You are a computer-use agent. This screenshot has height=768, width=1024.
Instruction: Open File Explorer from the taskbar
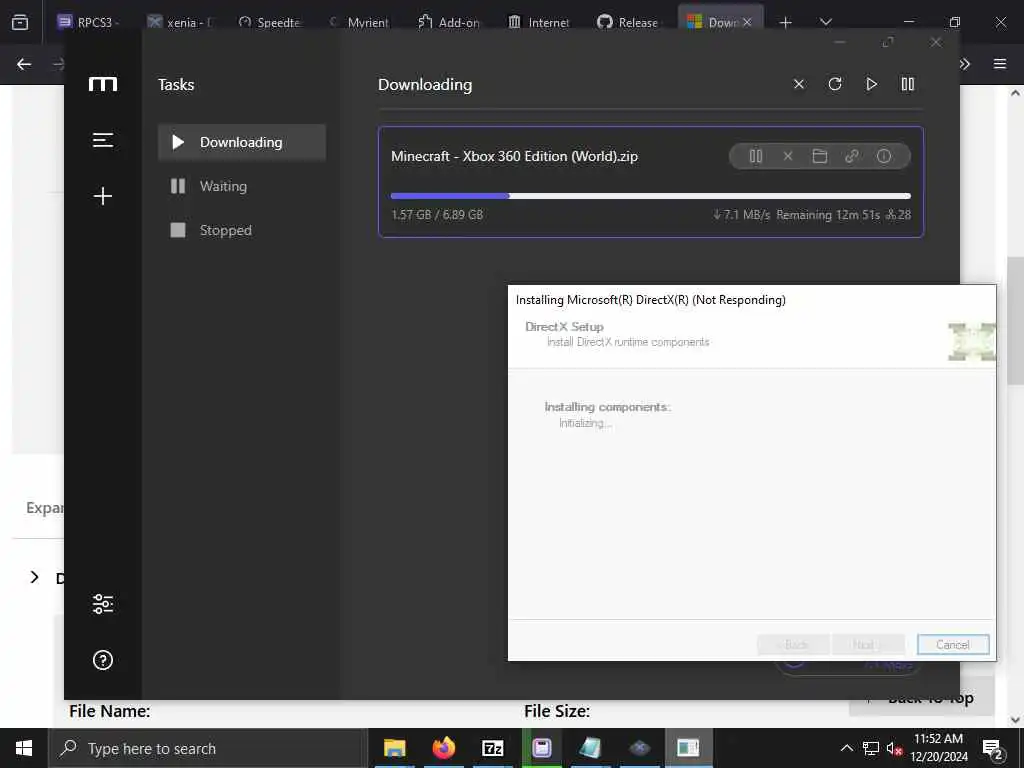(394, 748)
